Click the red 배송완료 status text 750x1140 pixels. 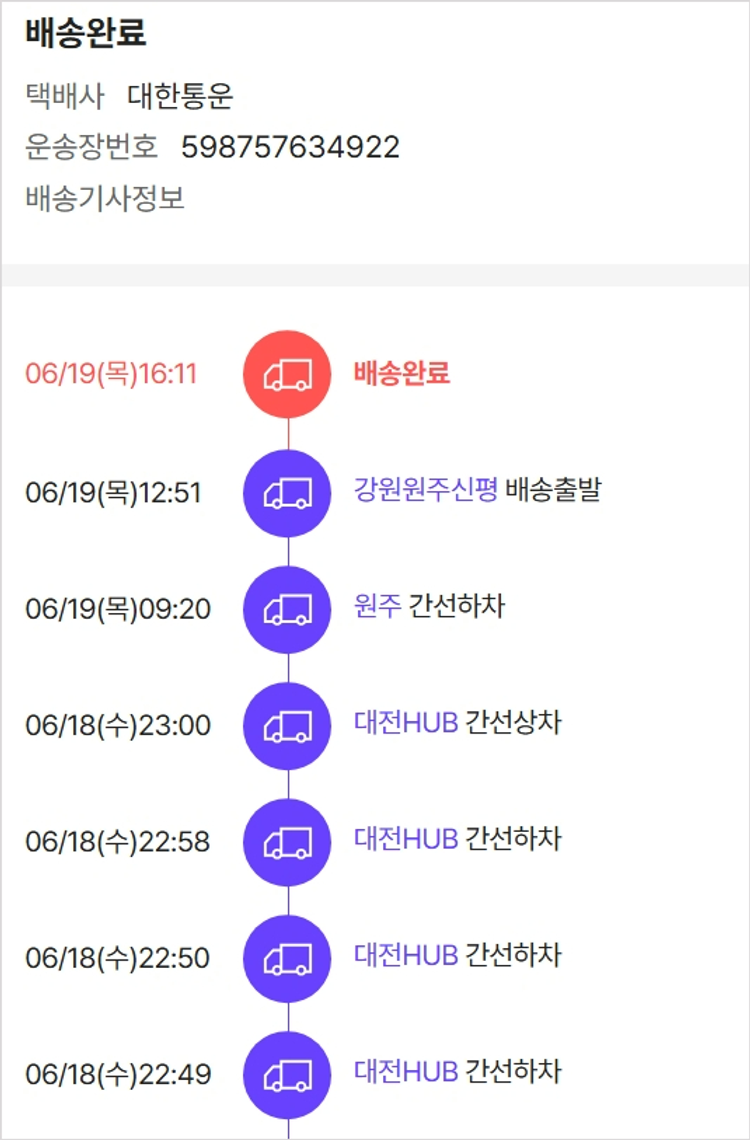[401, 373]
